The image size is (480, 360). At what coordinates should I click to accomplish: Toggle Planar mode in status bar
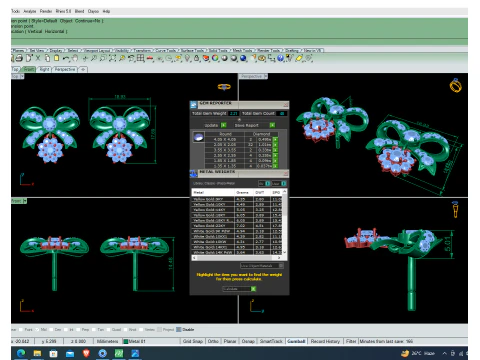click(x=230, y=341)
